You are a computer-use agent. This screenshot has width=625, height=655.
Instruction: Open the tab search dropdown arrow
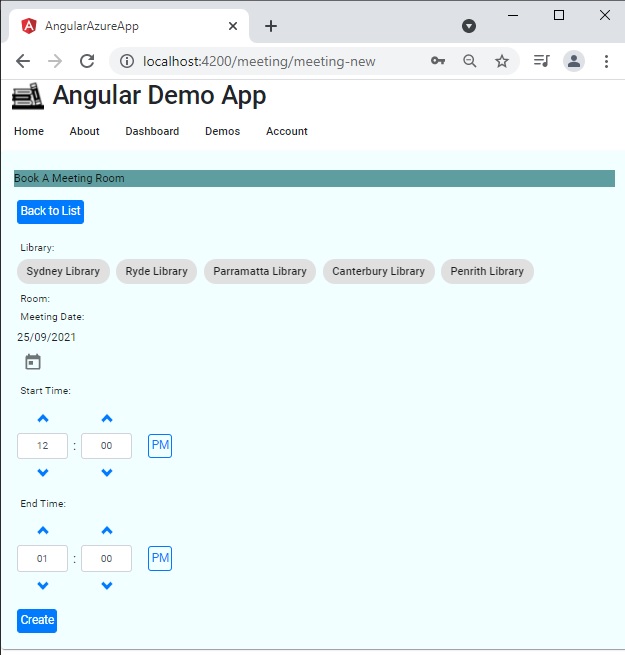(469, 26)
